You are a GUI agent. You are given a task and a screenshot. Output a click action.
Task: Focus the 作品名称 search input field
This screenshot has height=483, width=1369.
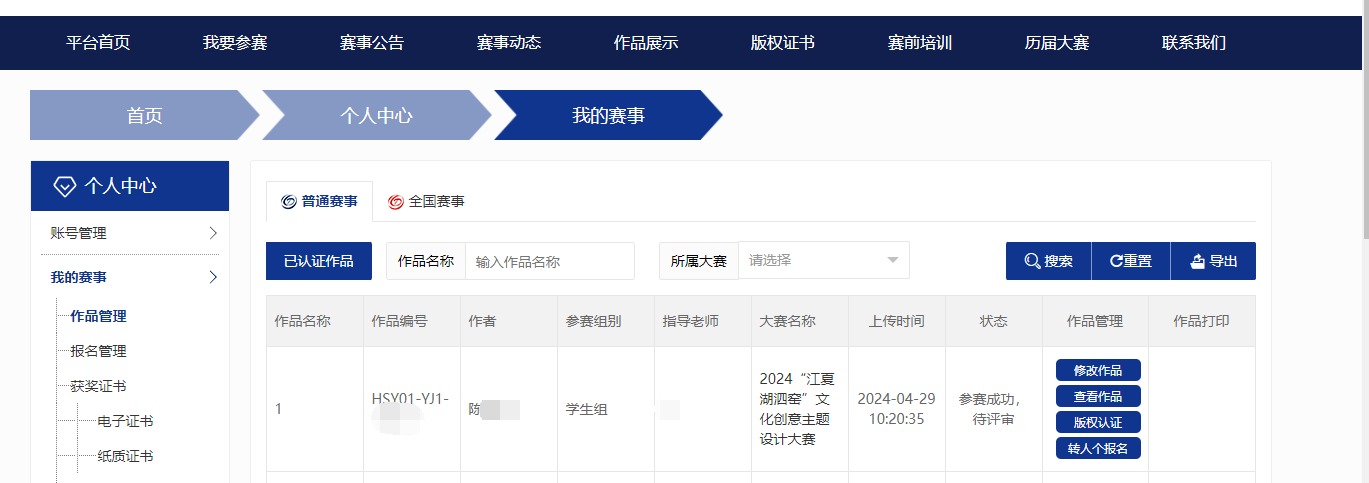[549, 261]
